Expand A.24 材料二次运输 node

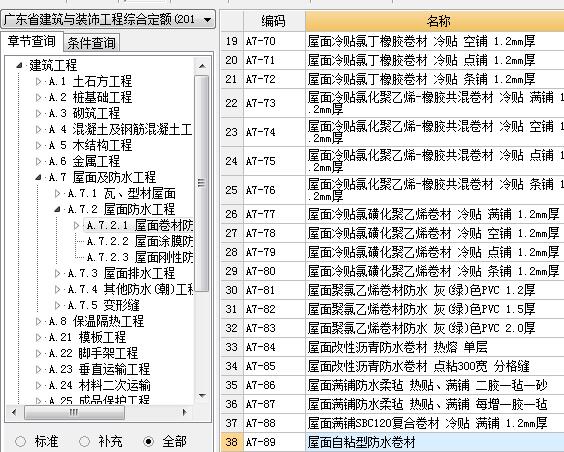point(38,385)
